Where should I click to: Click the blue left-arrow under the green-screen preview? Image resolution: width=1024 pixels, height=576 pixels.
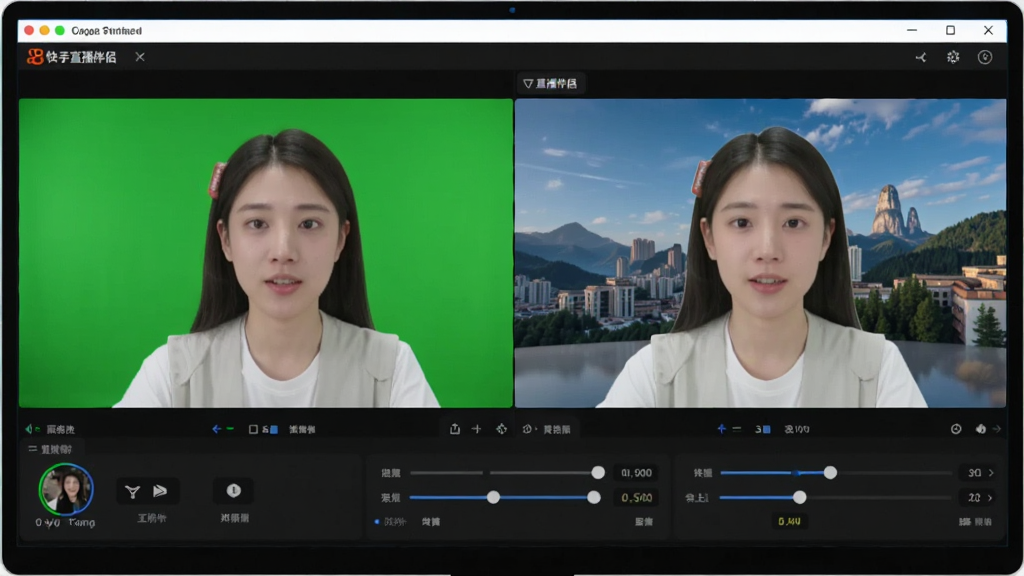[x=216, y=429]
